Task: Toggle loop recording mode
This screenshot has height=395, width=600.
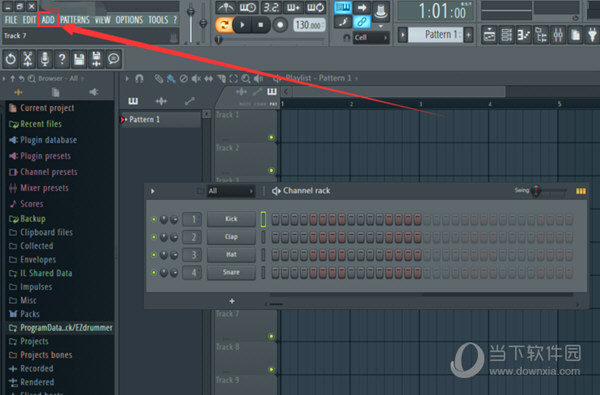Action: (x=316, y=7)
